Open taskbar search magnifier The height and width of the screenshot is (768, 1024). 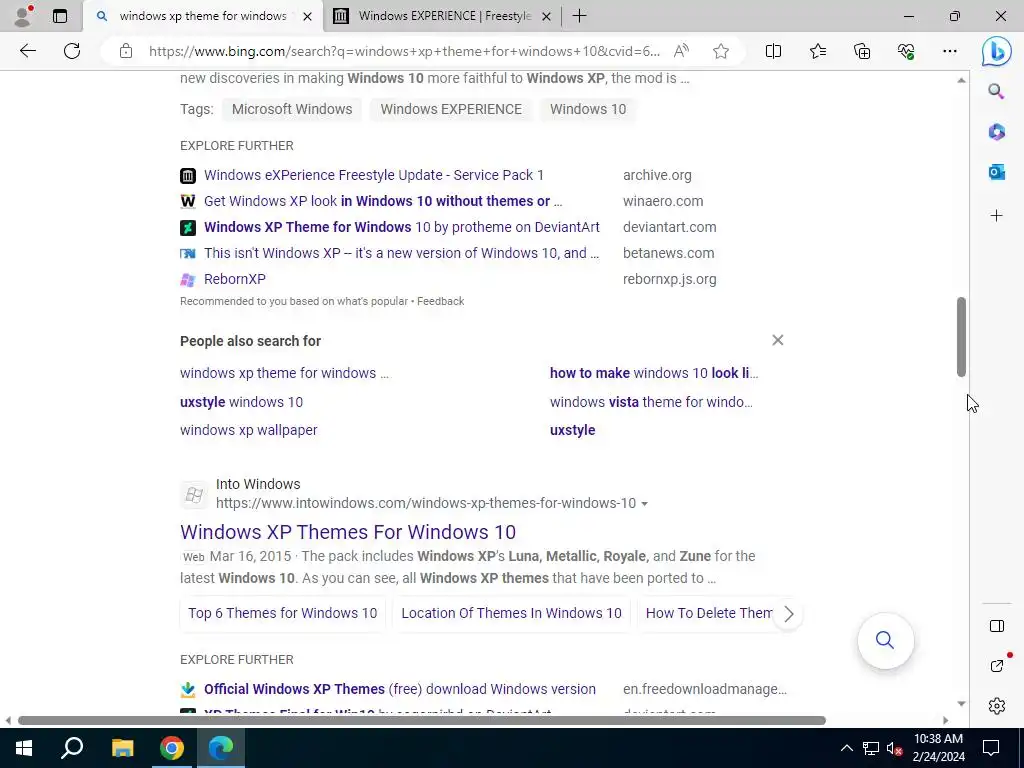pyautogui.click(x=72, y=748)
